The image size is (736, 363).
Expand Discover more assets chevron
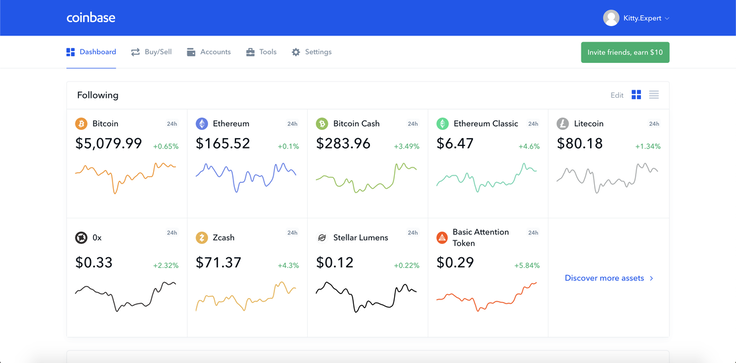coord(651,278)
